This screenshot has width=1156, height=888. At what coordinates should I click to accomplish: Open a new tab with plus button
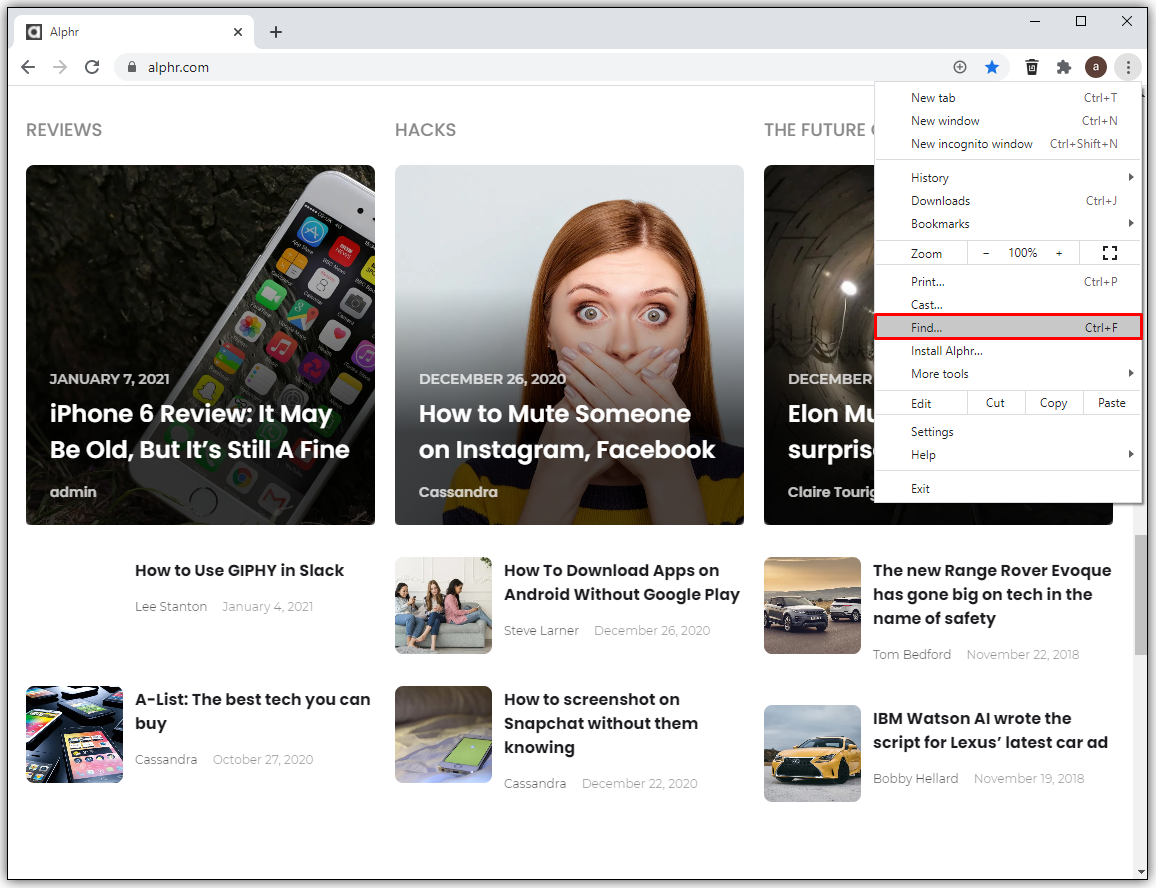276,32
